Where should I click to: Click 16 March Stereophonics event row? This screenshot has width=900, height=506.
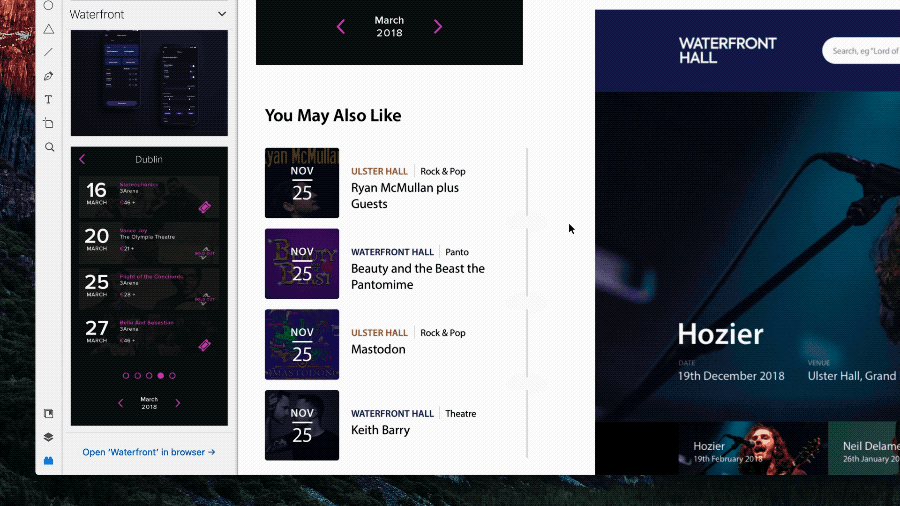click(149, 197)
